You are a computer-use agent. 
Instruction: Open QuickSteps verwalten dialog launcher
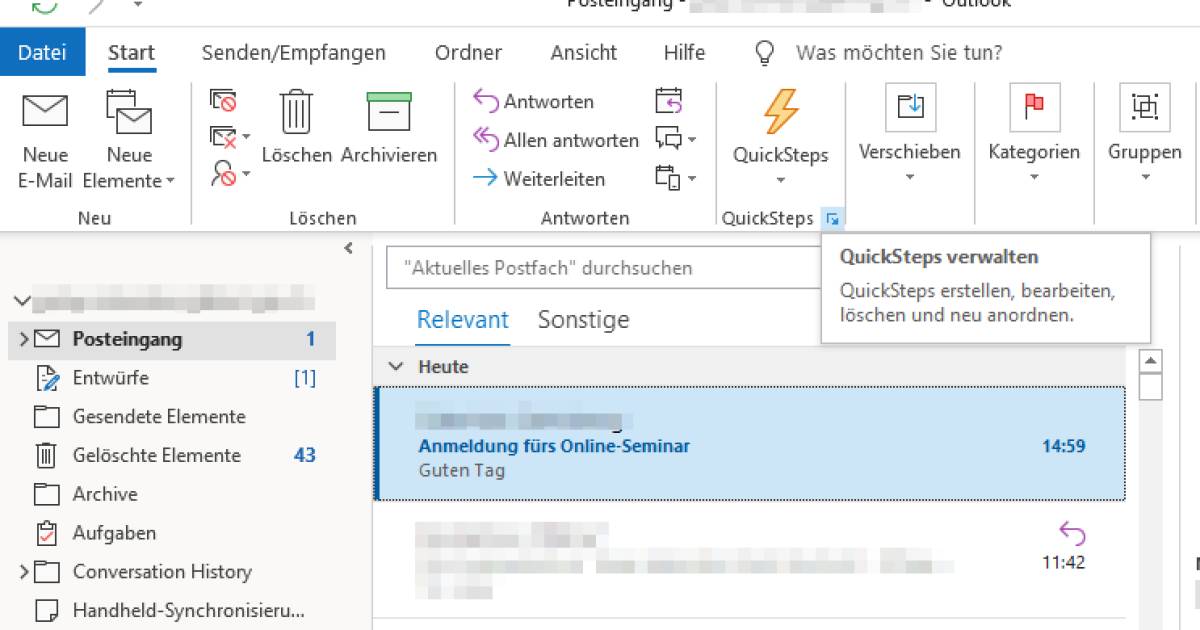click(832, 218)
